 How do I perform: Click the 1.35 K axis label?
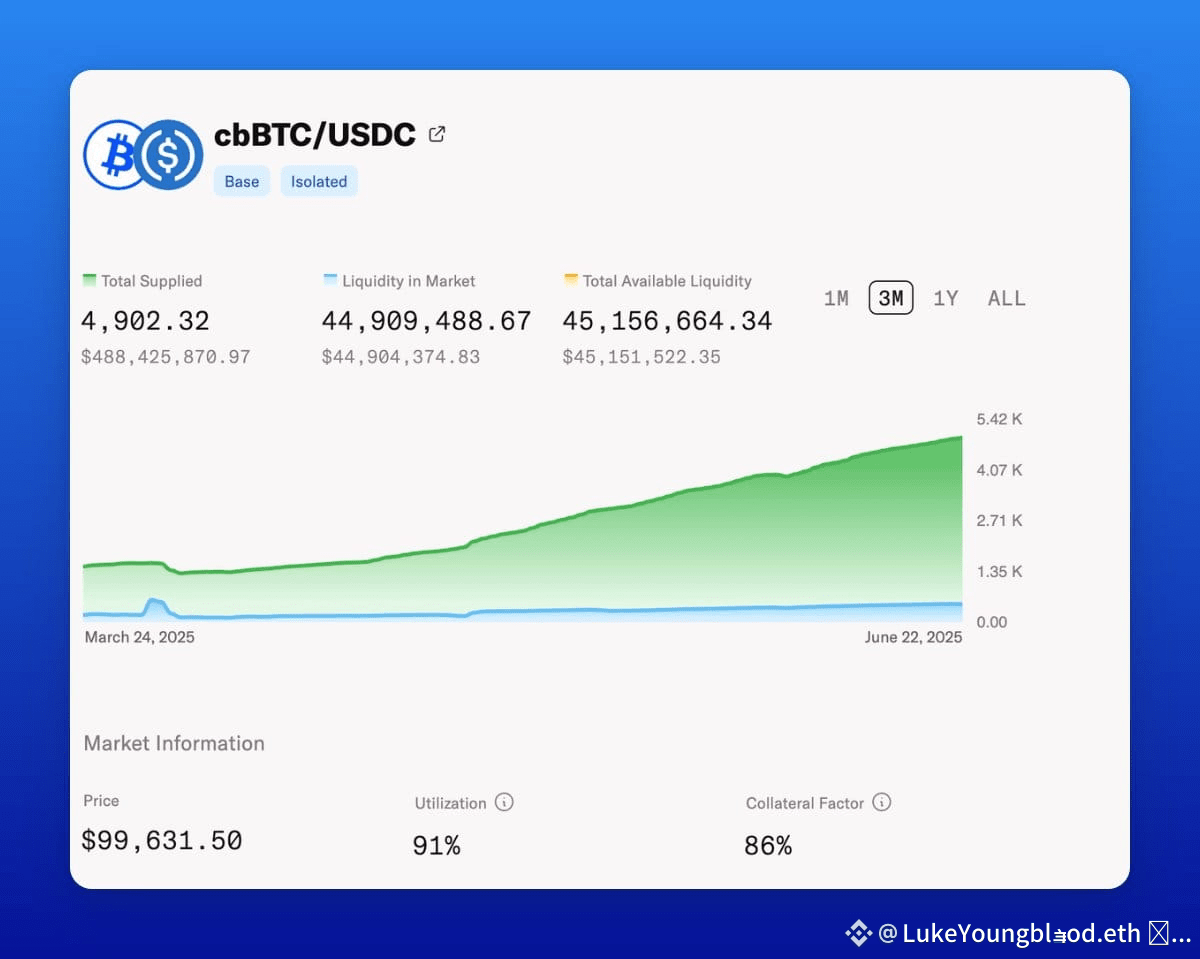point(999,572)
